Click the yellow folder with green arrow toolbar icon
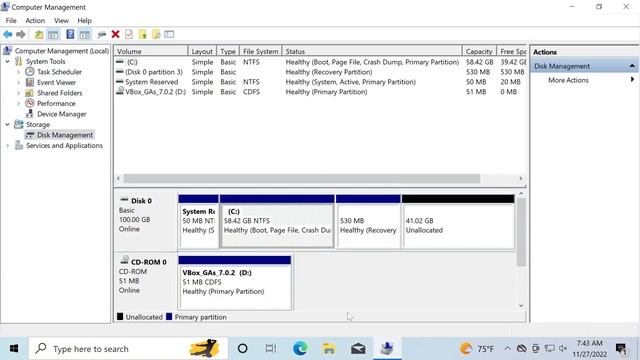Image resolution: width=640 pixels, height=360 pixels. coord(142,34)
